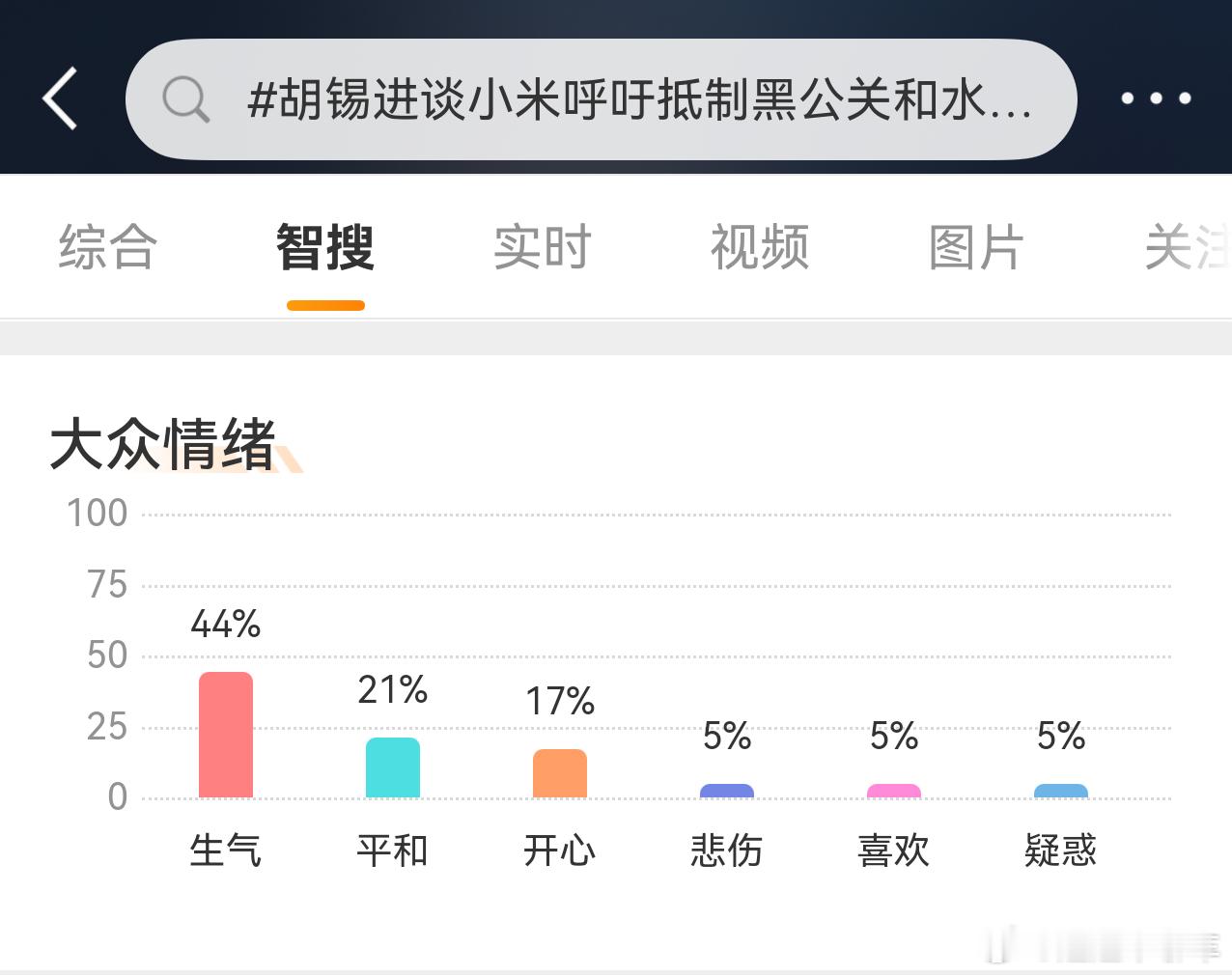This screenshot has width=1232, height=976.
Task: Click the cyan 平和 bar at 21%
Action: pos(393,767)
